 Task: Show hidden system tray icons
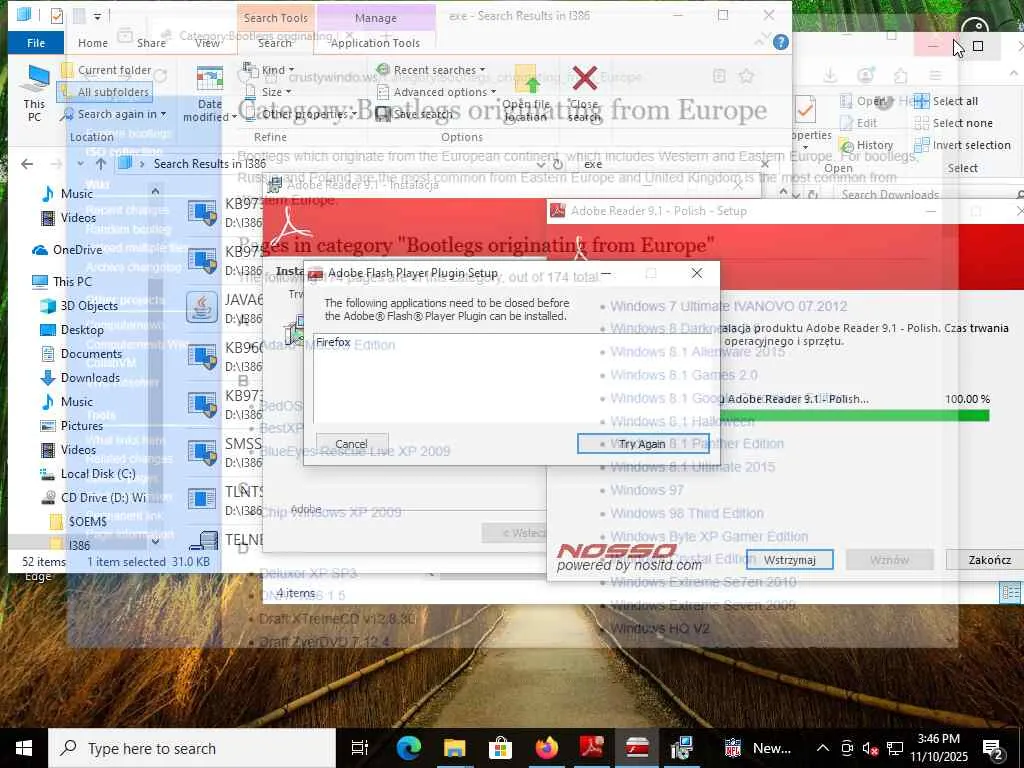pyautogui.click(x=823, y=748)
